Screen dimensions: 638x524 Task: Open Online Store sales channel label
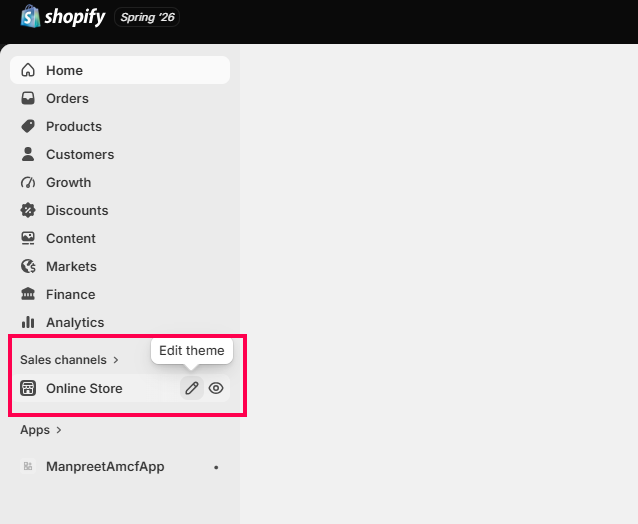pyautogui.click(x=84, y=389)
